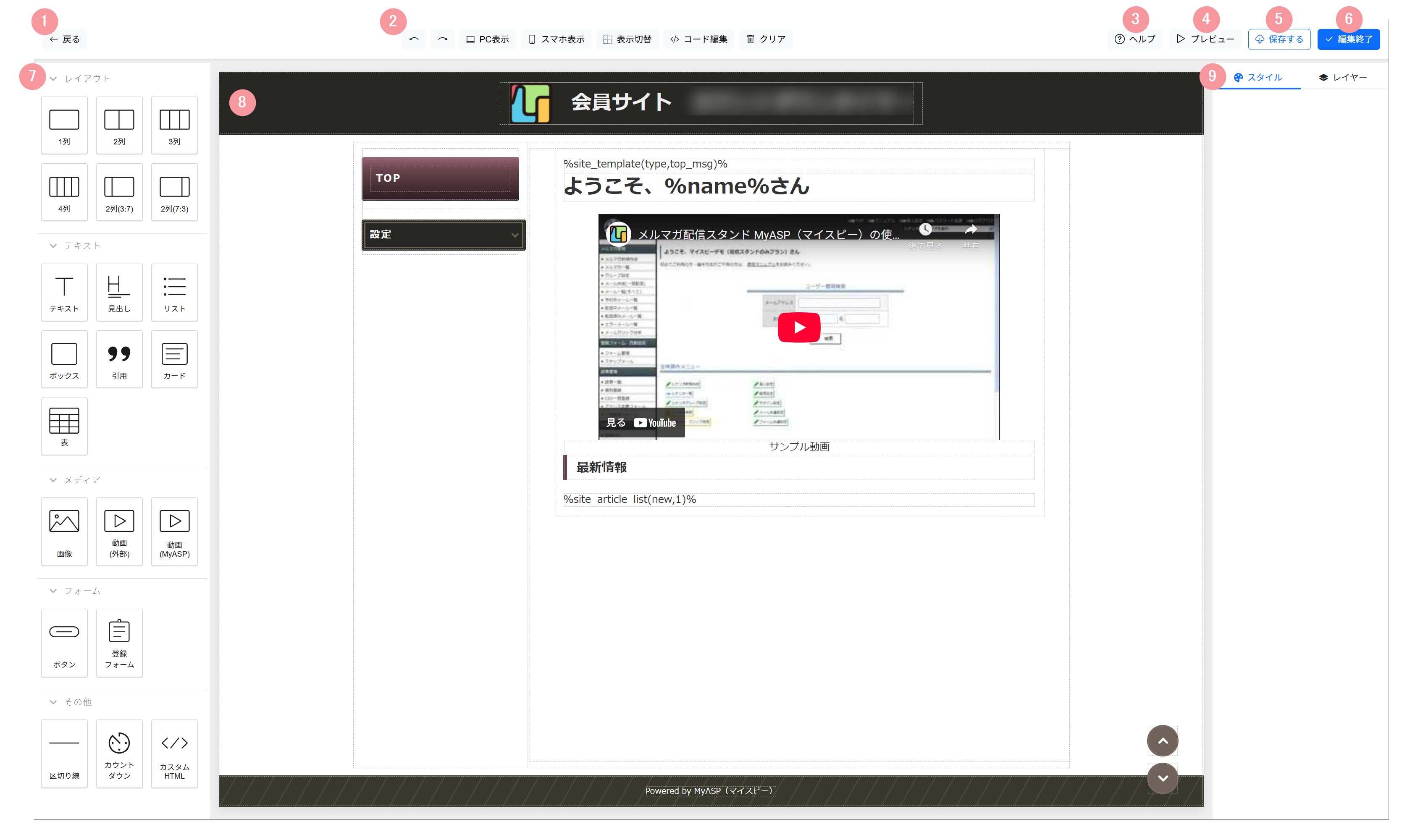Add a カスタムHTML block

tap(174, 754)
